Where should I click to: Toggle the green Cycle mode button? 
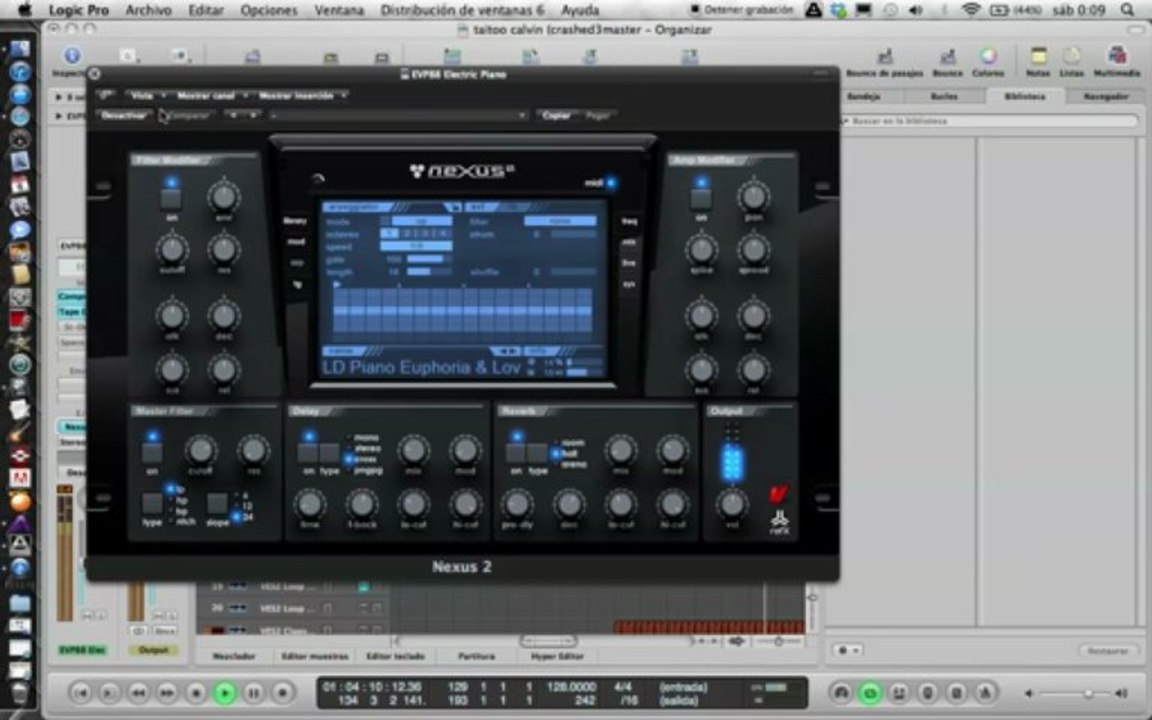point(871,693)
